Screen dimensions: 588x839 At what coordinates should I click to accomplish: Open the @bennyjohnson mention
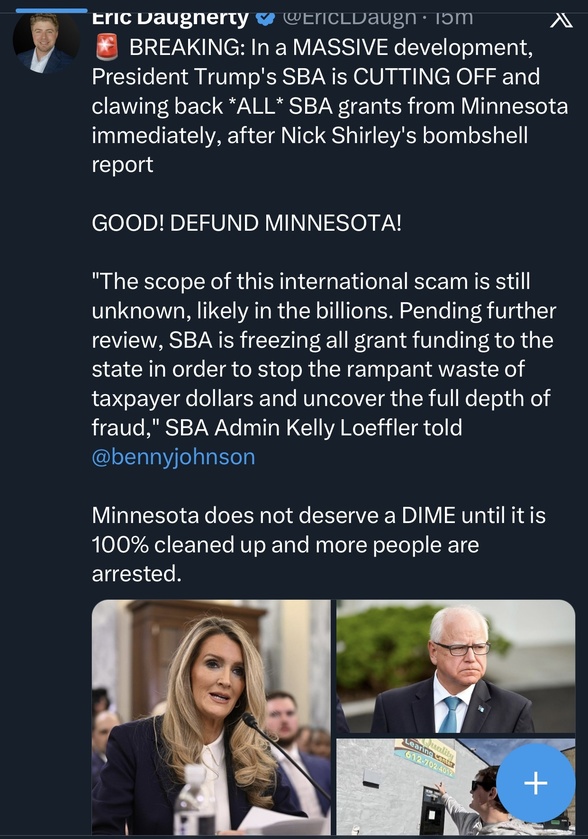pyautogui.click(x=173, y=457)
